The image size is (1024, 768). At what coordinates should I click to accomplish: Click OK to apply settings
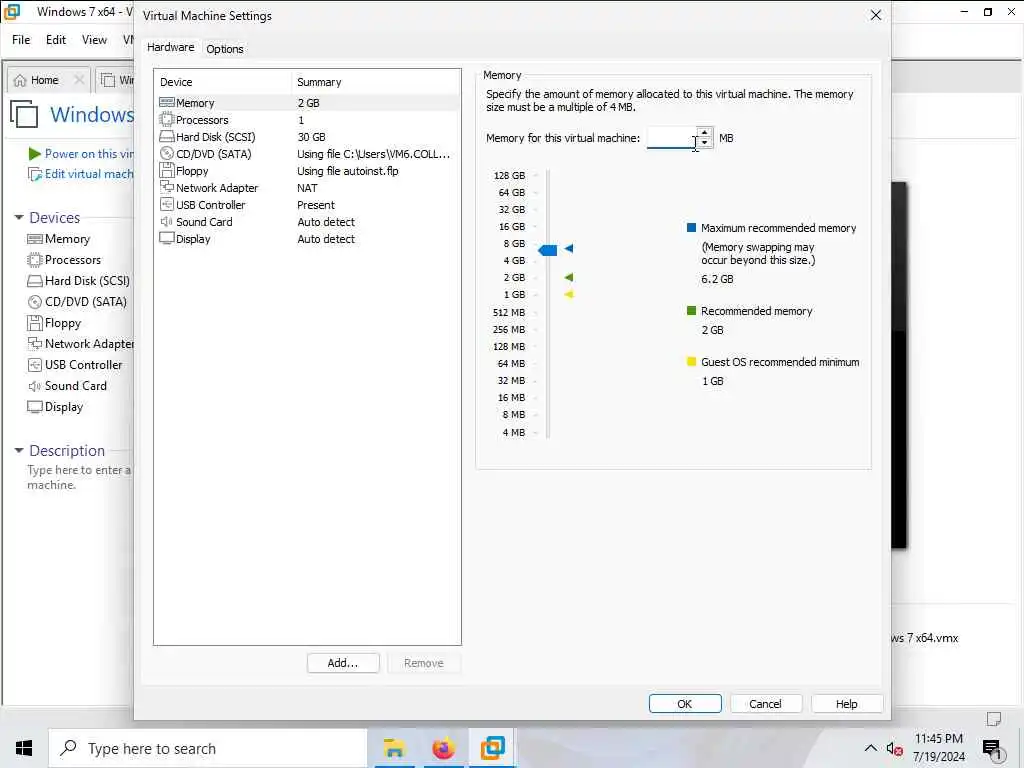[684, 703]
